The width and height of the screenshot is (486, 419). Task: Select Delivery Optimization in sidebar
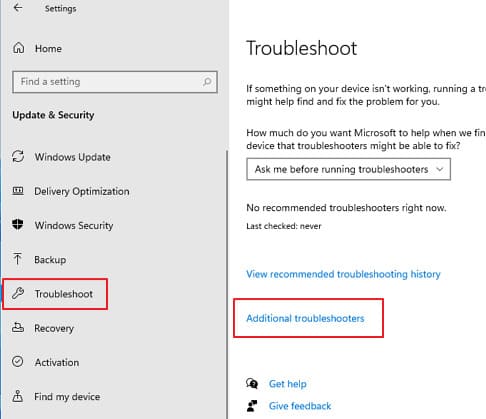(82, 191)
